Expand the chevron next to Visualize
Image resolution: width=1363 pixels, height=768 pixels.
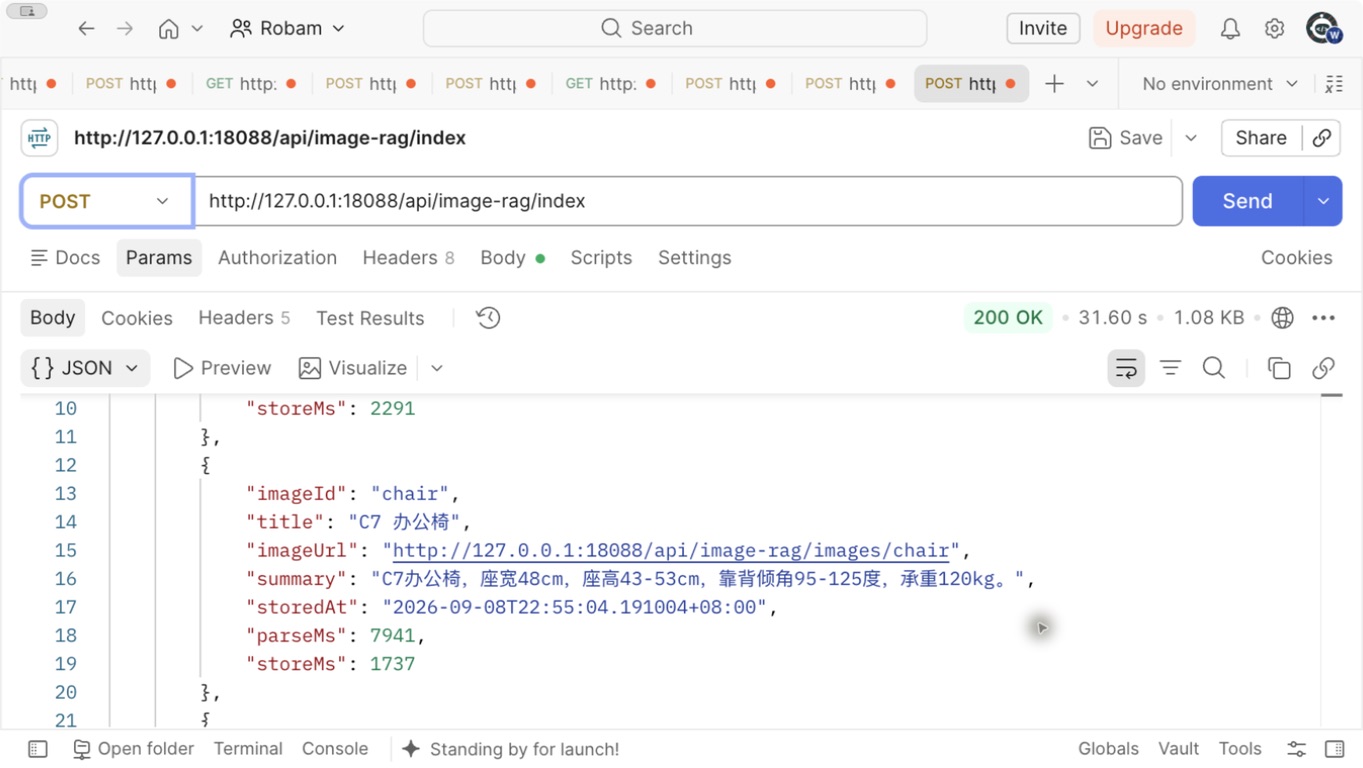pos(437,368)
